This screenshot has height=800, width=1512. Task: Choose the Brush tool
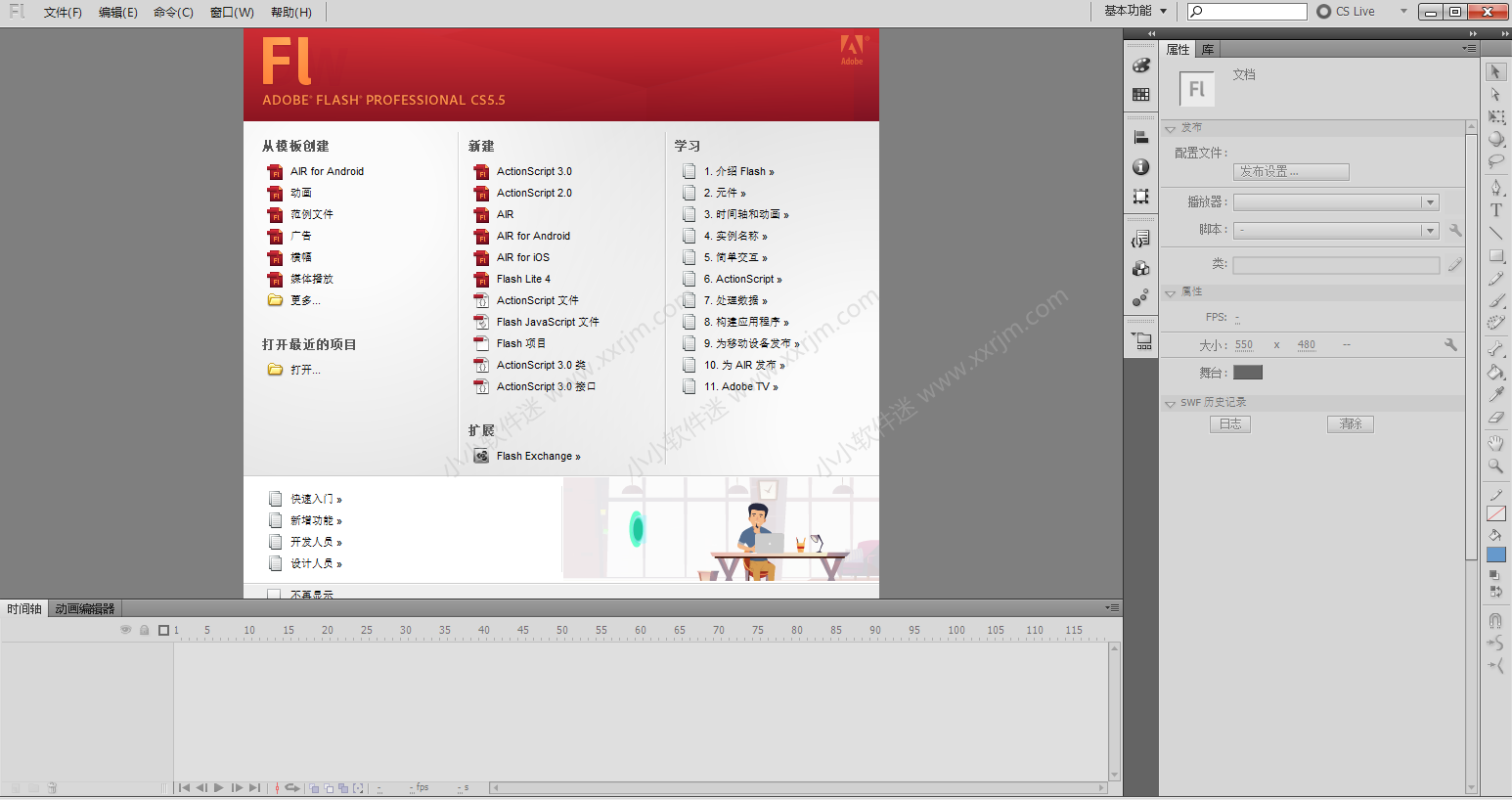pyautogui.click(x=1495, y=300)
